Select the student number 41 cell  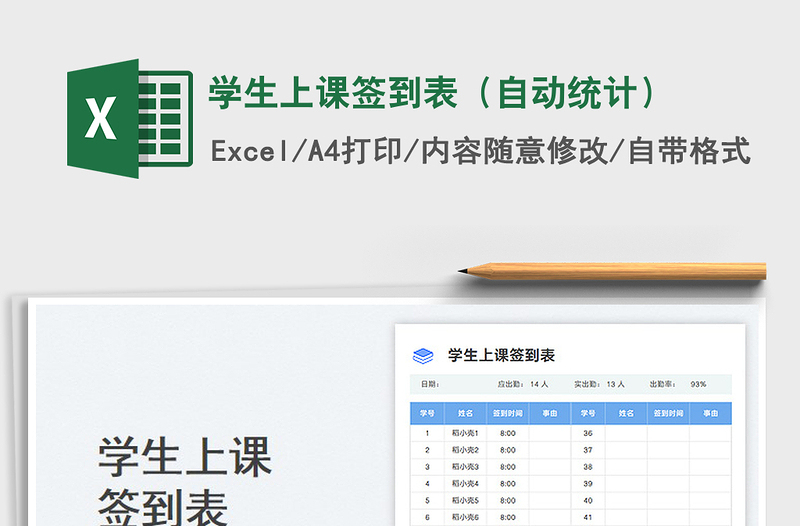tap(588, 517)
